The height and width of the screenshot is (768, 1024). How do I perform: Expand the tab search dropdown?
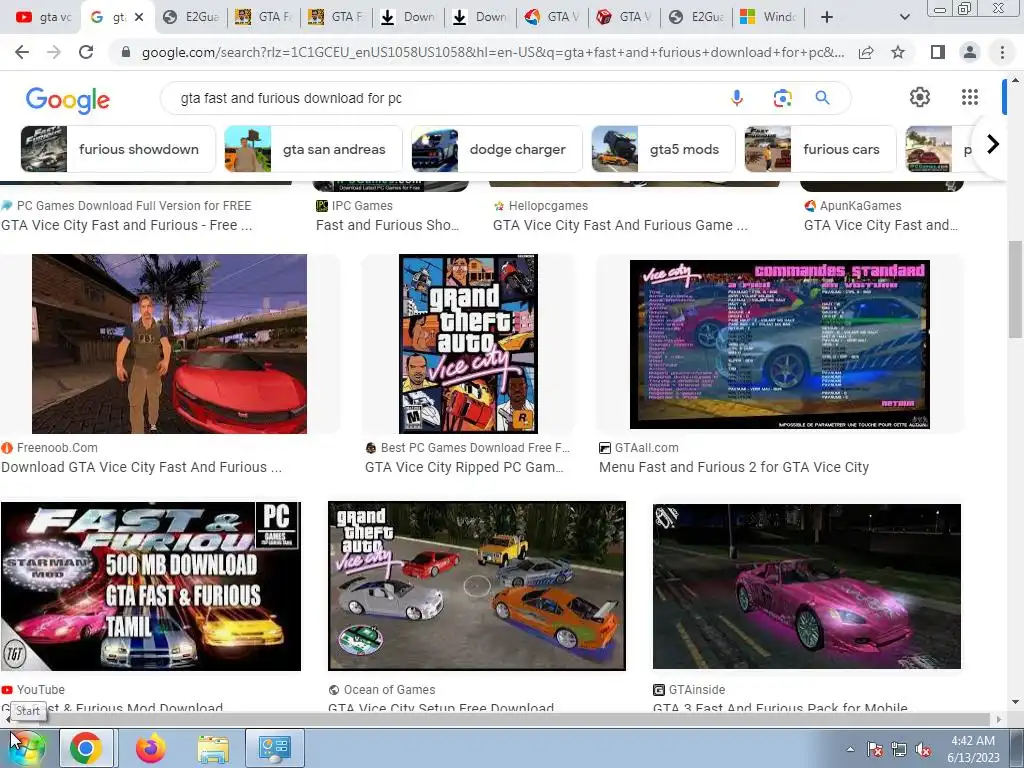904,17
